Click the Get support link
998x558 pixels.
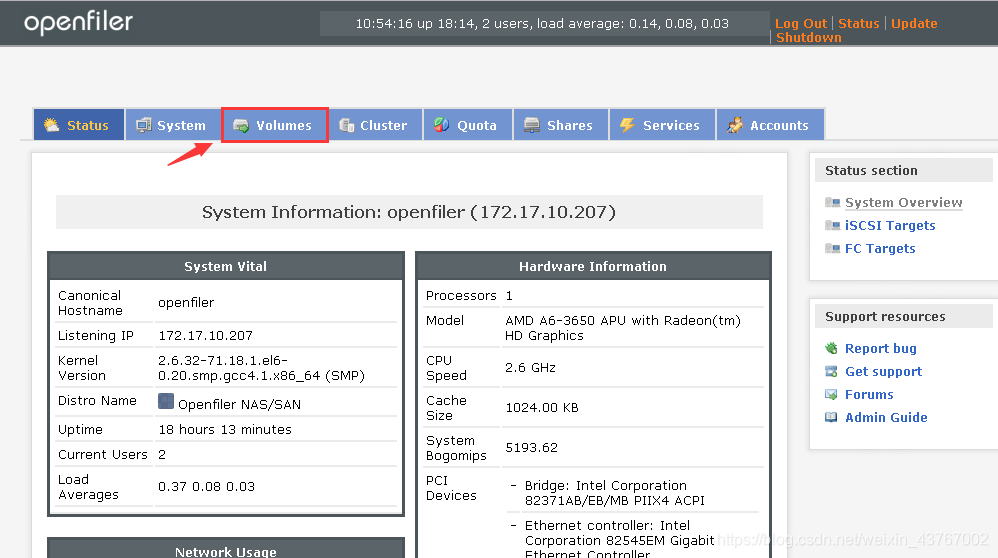coord(883,371)
